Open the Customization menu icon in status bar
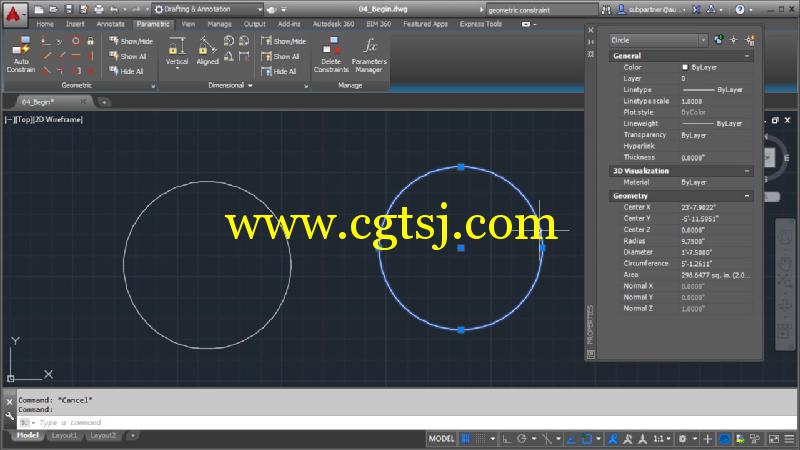 pyautogui.click(x=789, y=439)
